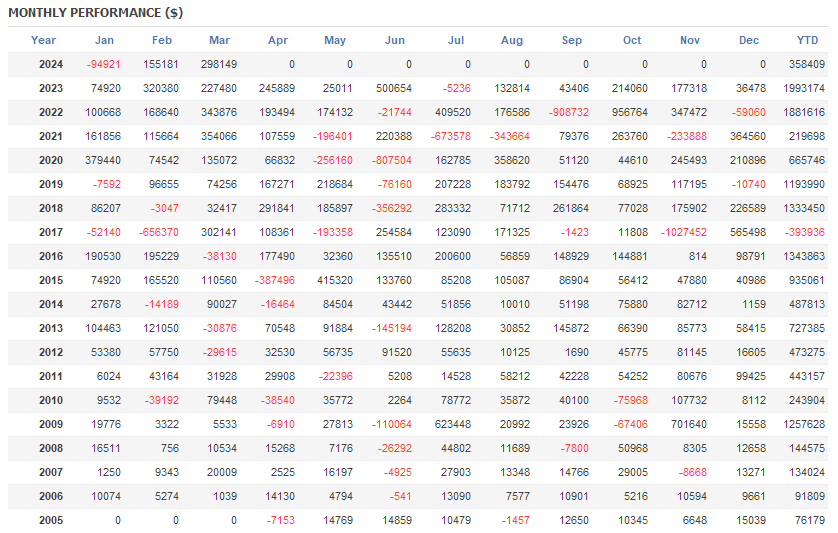Click the Sep column header
Image resolution: width=838 pixels, height=533 pixels.
coord(572,40)
